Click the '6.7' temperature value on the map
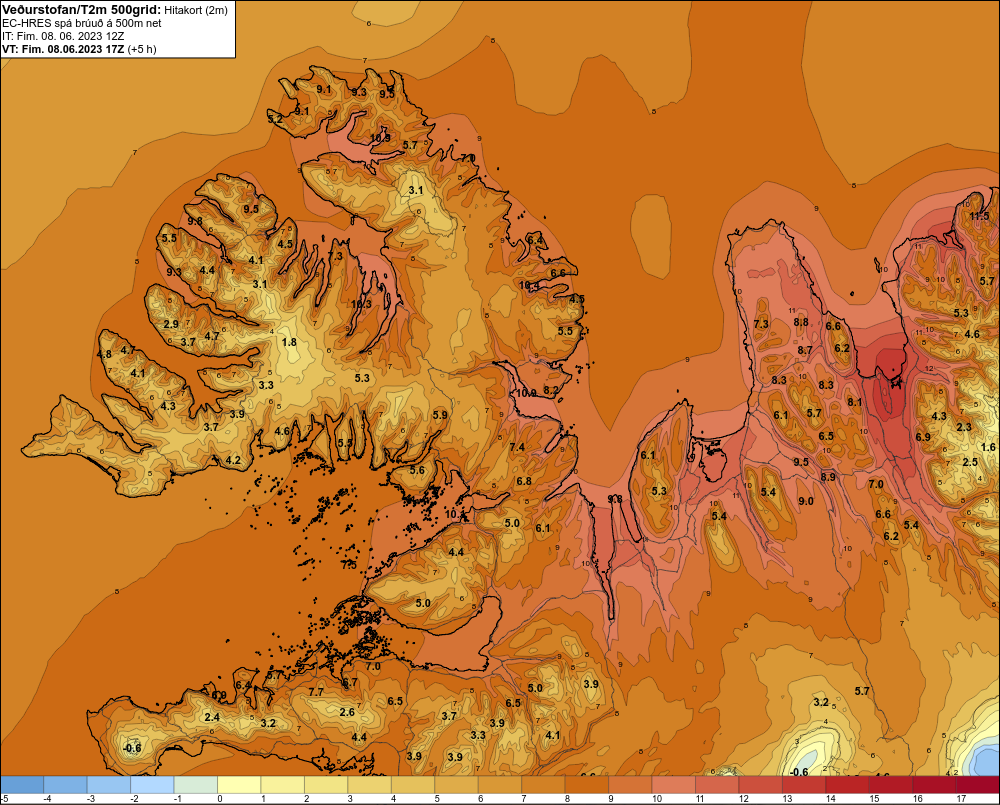 coord(349,683)
